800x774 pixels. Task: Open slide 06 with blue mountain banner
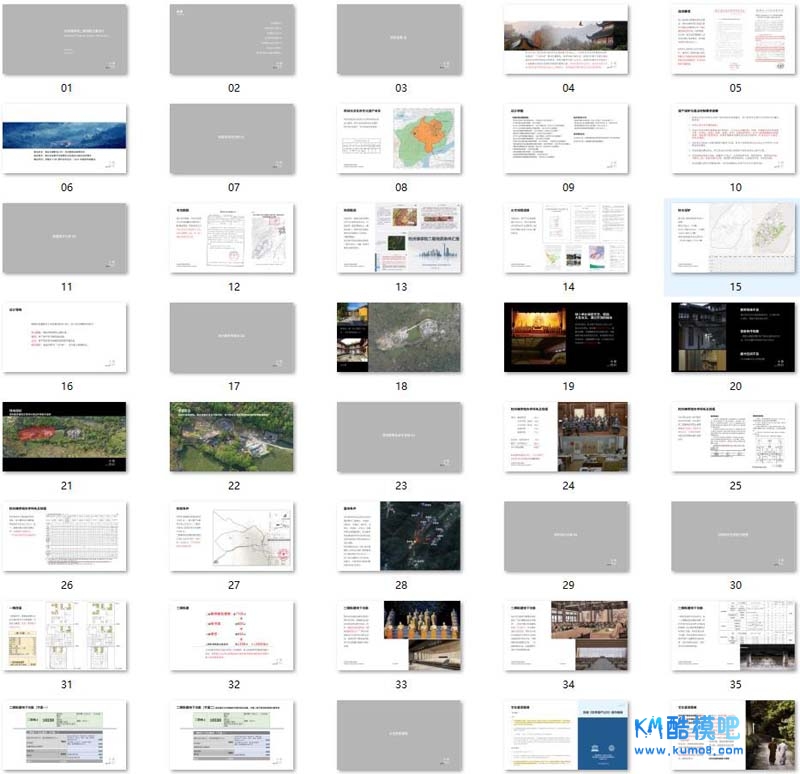(x=66, y=139)
